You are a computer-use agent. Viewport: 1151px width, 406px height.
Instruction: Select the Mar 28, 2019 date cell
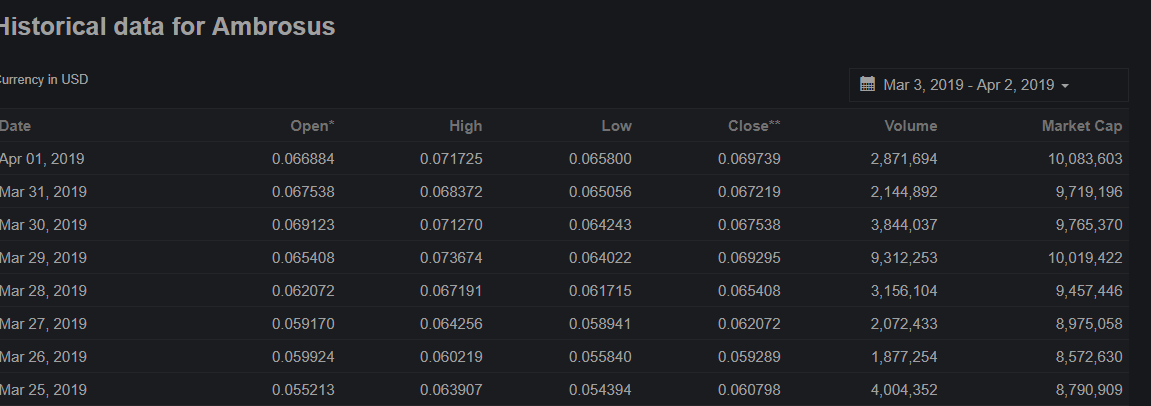tap(43, 291)
